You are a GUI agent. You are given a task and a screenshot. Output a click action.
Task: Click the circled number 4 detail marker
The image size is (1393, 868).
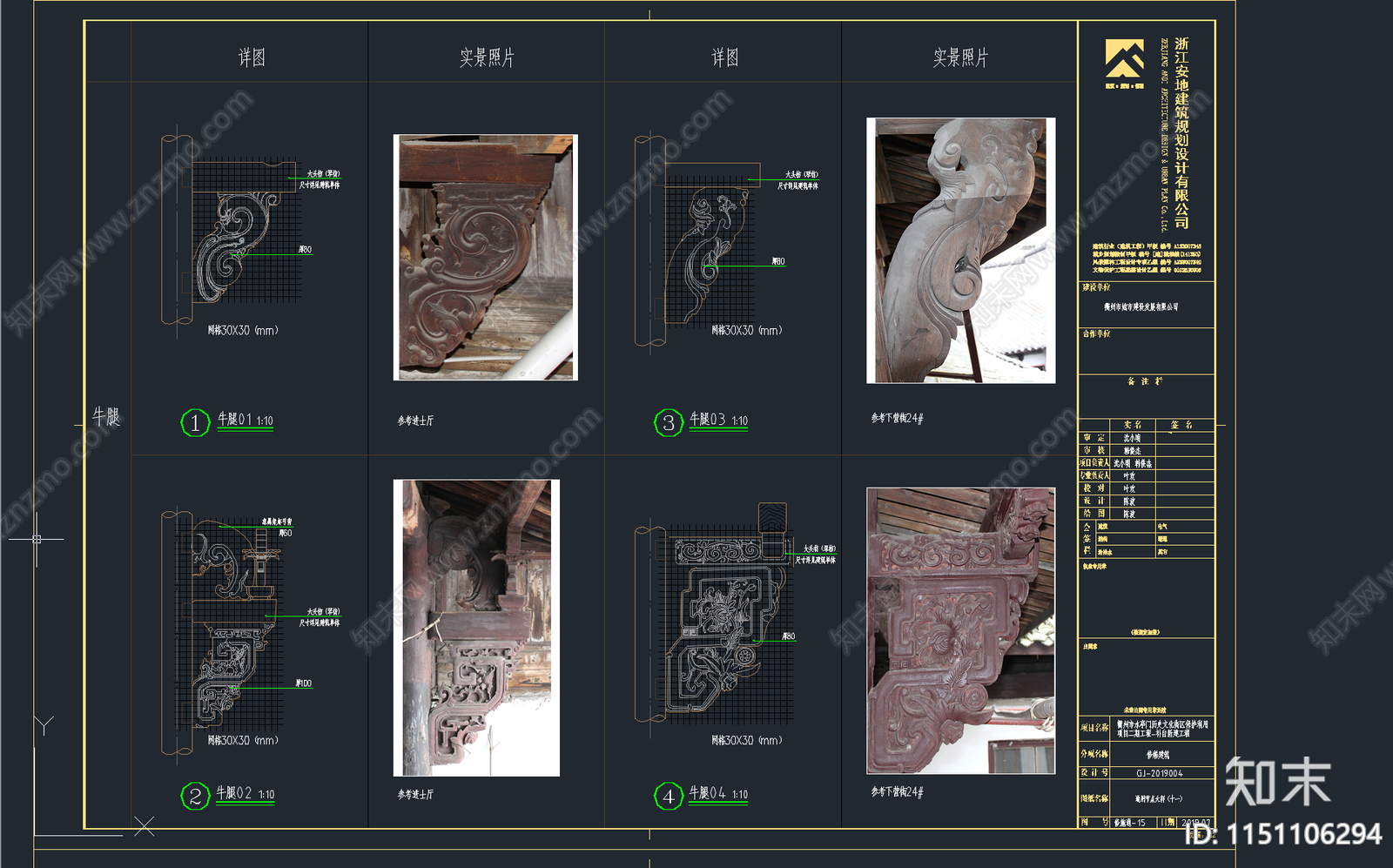pyautogui.click(x=669, y=796)
